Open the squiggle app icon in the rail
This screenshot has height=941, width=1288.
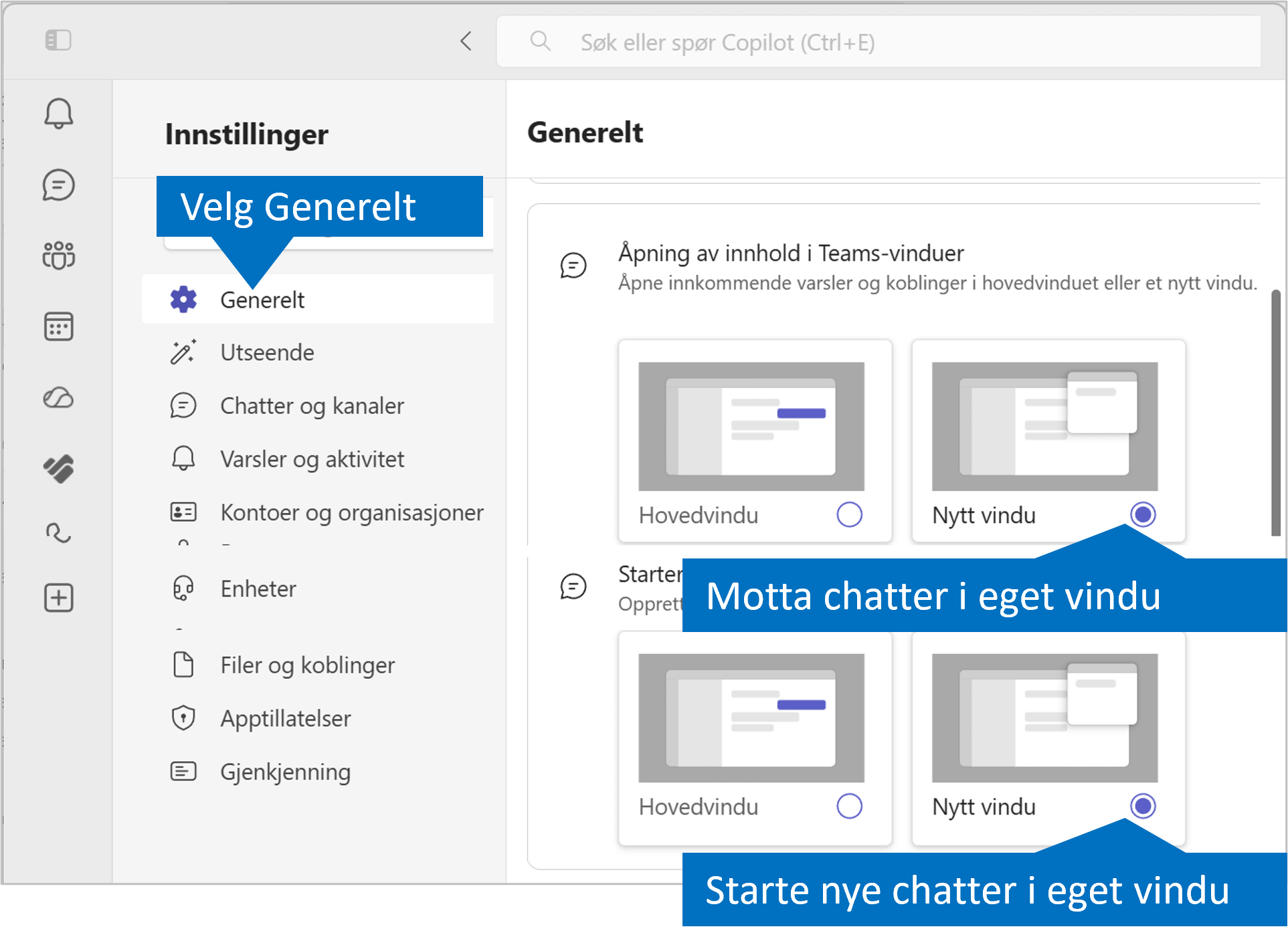(x=59, y=533)
